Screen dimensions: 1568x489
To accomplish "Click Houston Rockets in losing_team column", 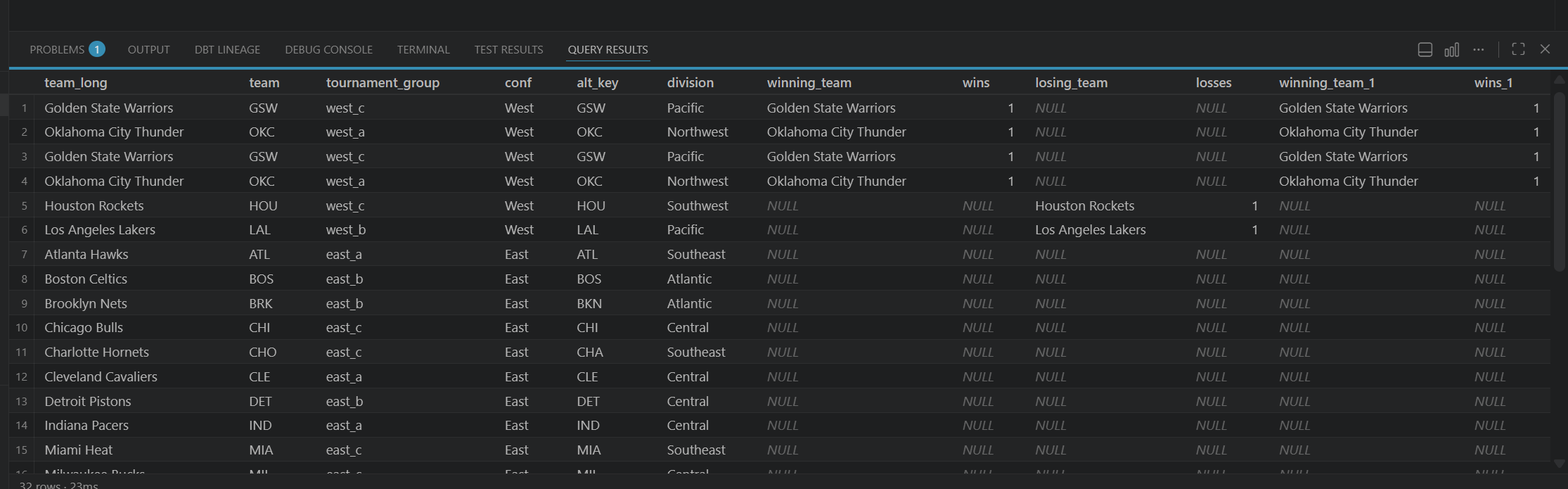I will click(x=1085, y=205).
